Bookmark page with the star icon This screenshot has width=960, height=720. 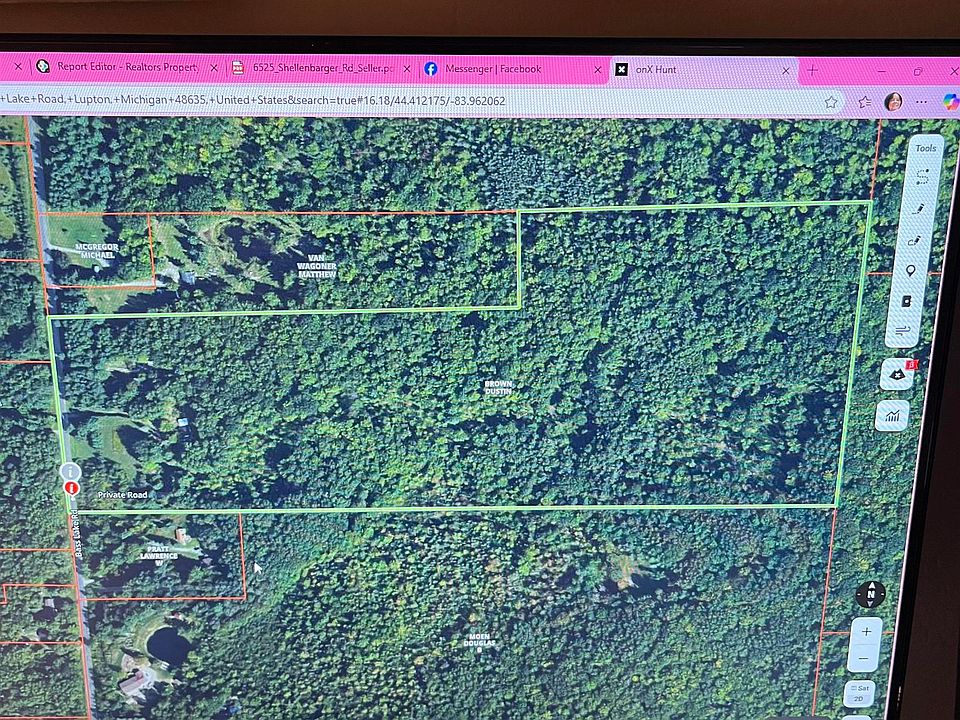(831, 101)
